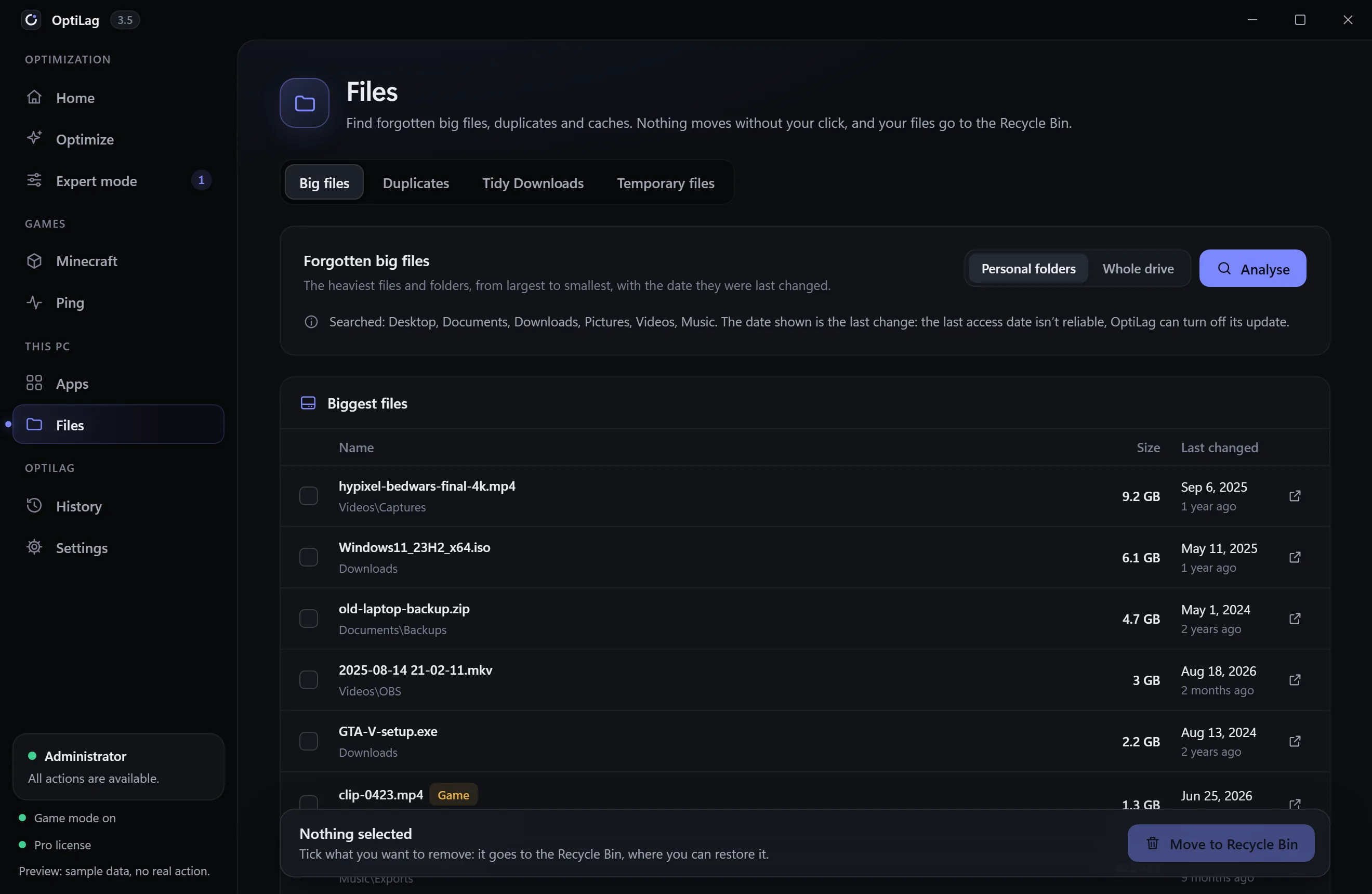Open location of Windows11_23H2_x64.iso icon
The image size is (1372, 894).
(1295, 557)
